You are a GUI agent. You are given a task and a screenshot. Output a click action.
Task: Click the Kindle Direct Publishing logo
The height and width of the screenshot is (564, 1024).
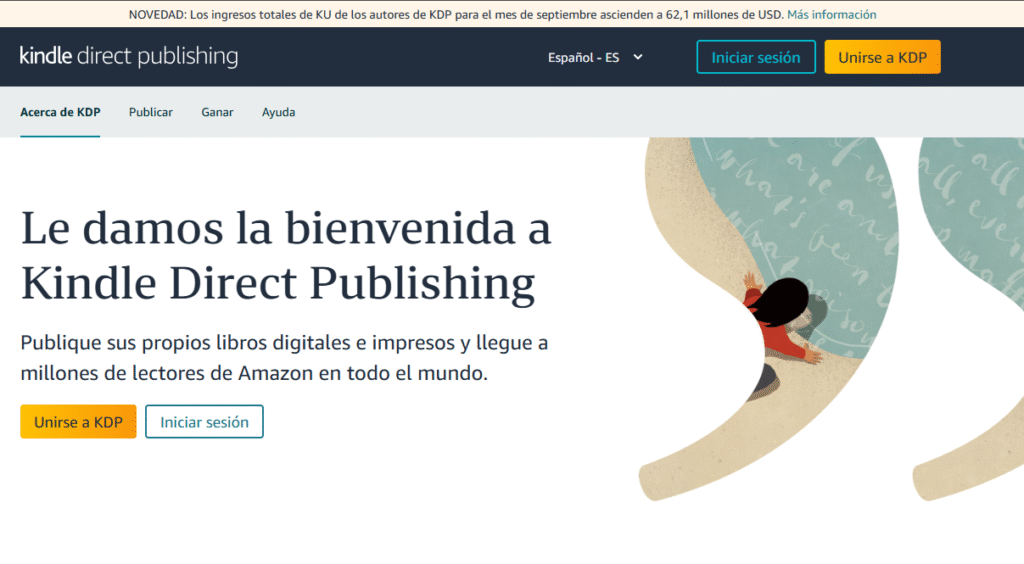coord(129,56)
